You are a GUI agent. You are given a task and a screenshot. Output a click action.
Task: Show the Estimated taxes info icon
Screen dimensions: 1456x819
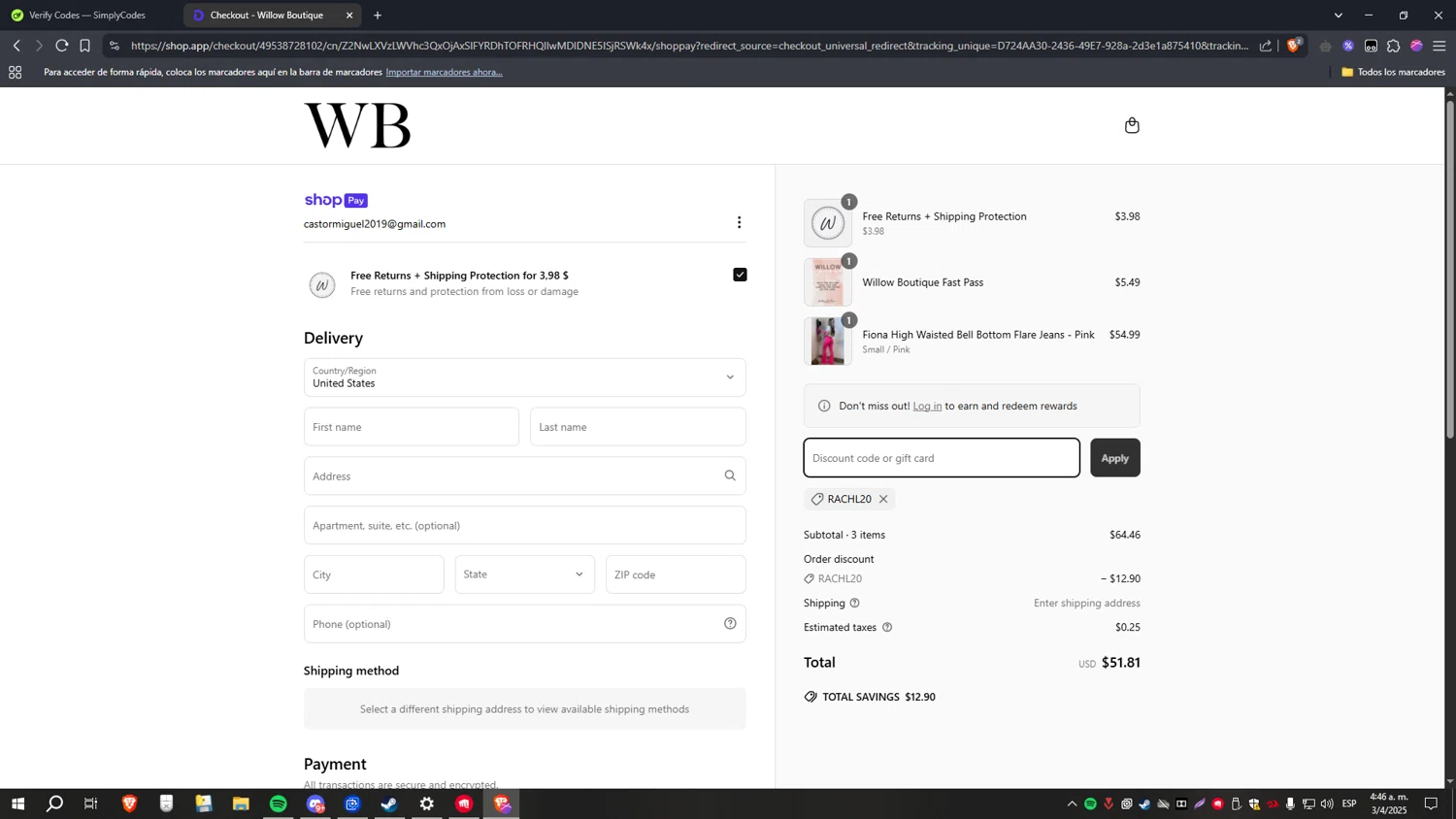coord(886,627)
